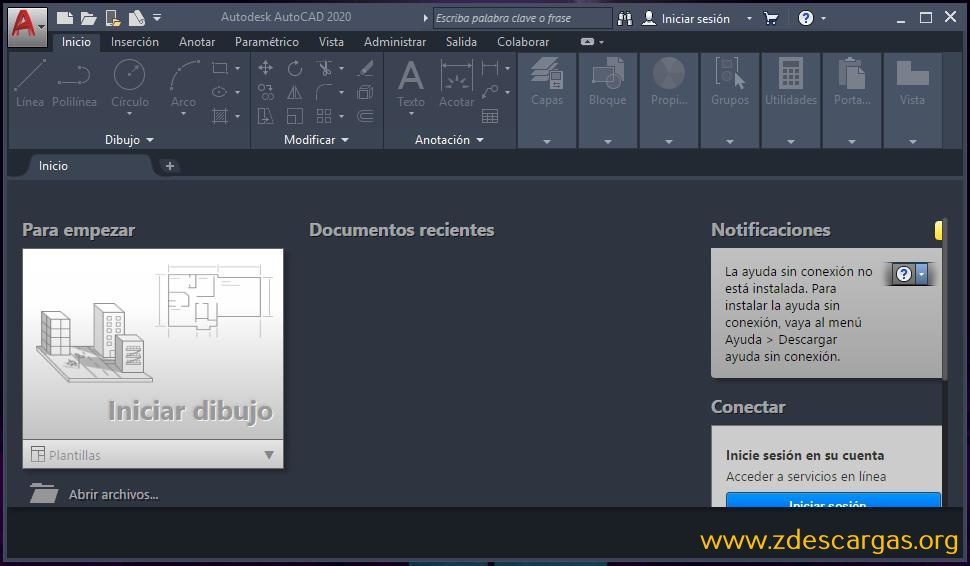Select the Ellipse tool icon
This screenshot has height=566, width=970.
point(220,92)
